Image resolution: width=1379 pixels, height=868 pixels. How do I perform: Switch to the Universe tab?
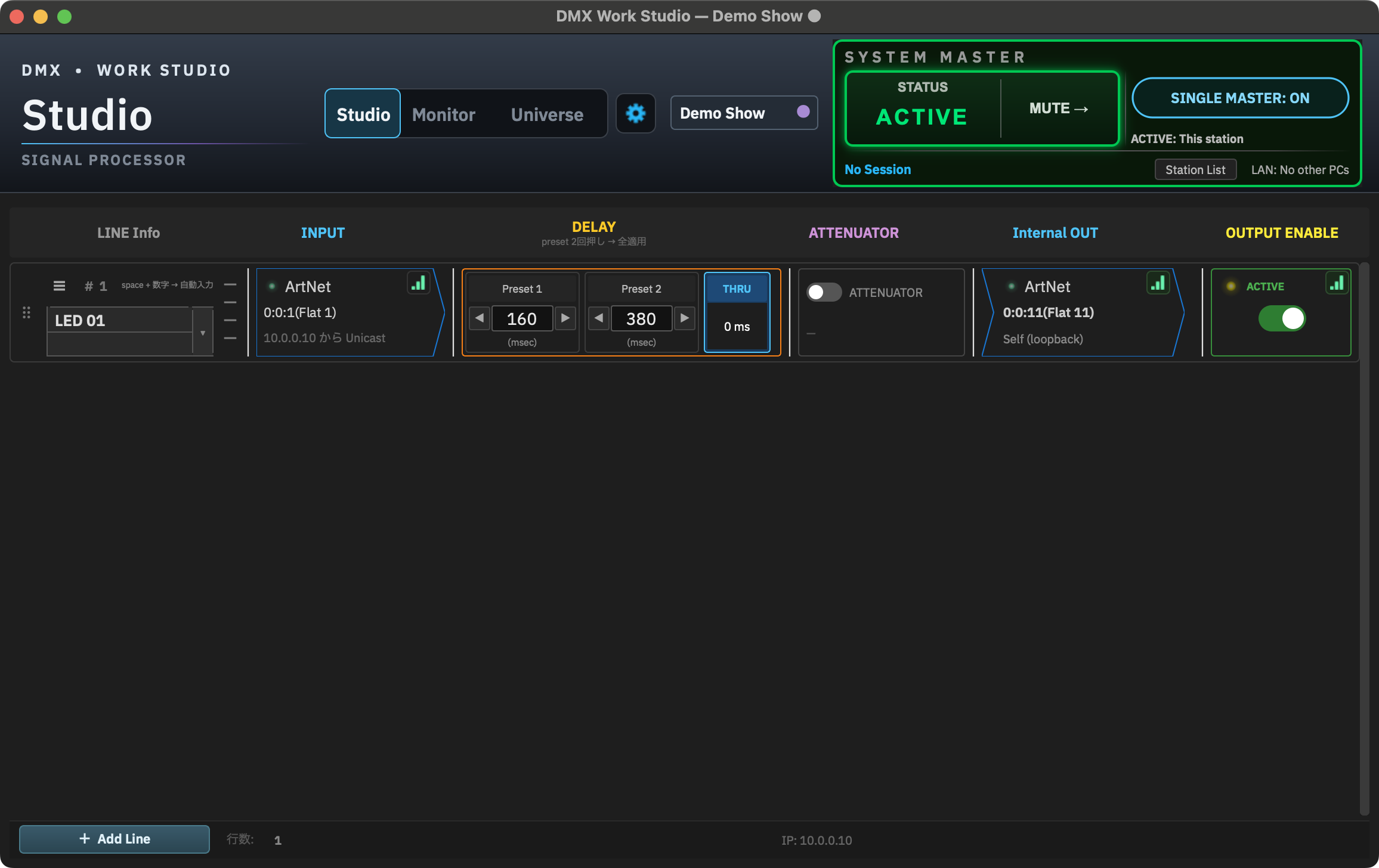coord(547,114)
